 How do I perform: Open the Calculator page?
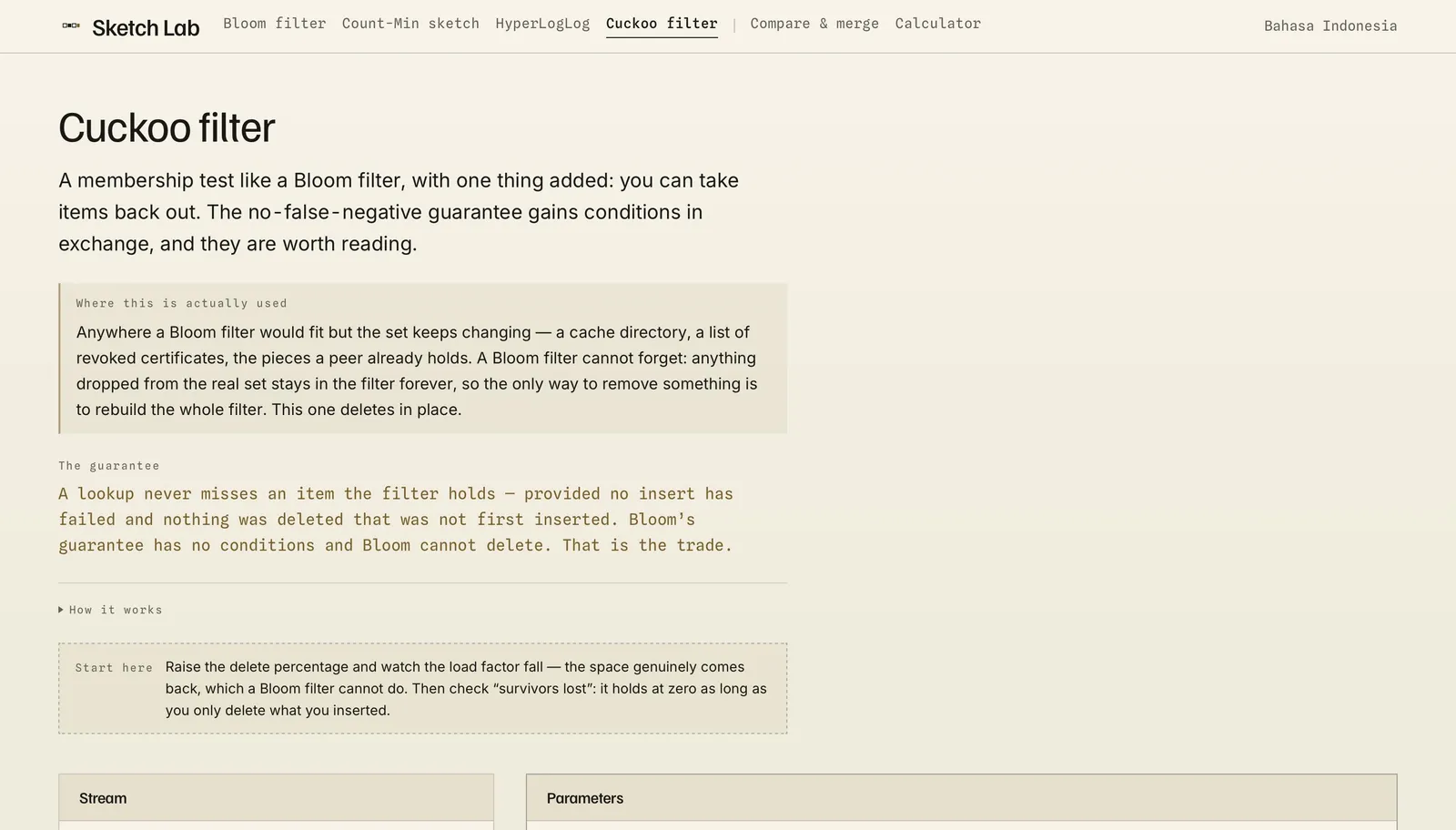pos(938,24)
